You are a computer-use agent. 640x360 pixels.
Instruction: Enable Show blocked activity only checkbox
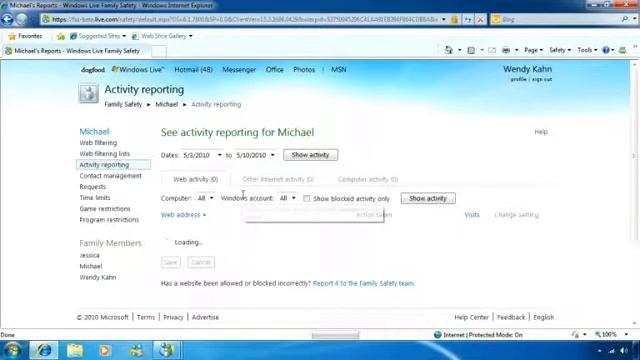click(307, 199)
